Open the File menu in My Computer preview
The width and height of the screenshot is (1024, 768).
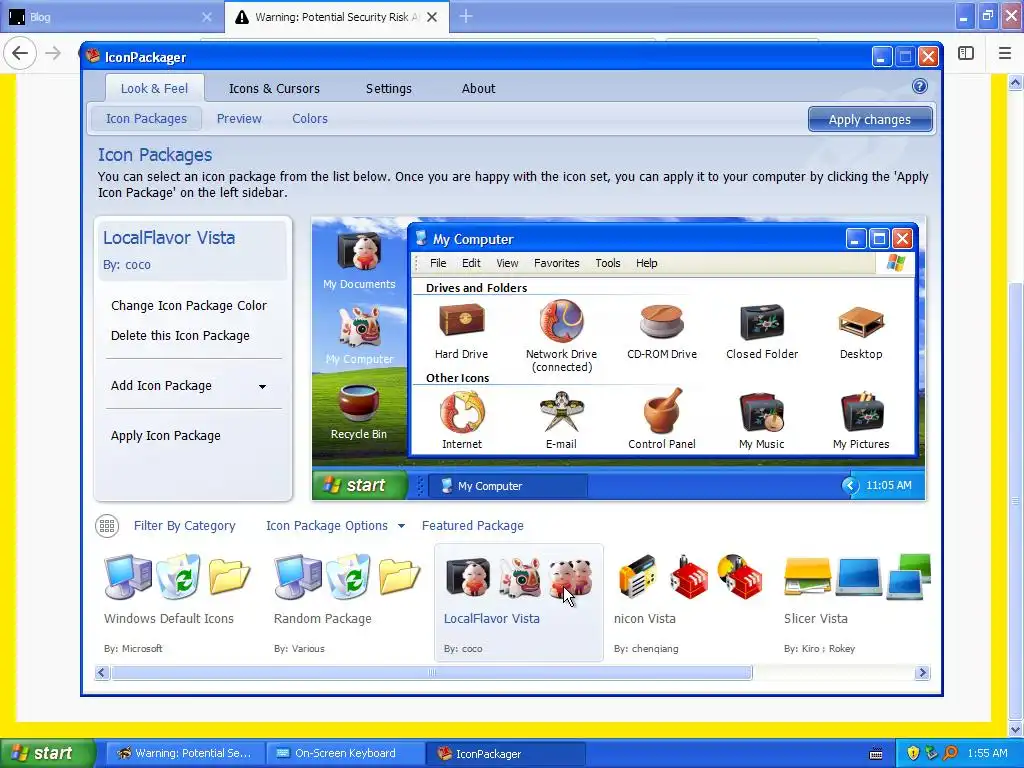click(438, 263)
